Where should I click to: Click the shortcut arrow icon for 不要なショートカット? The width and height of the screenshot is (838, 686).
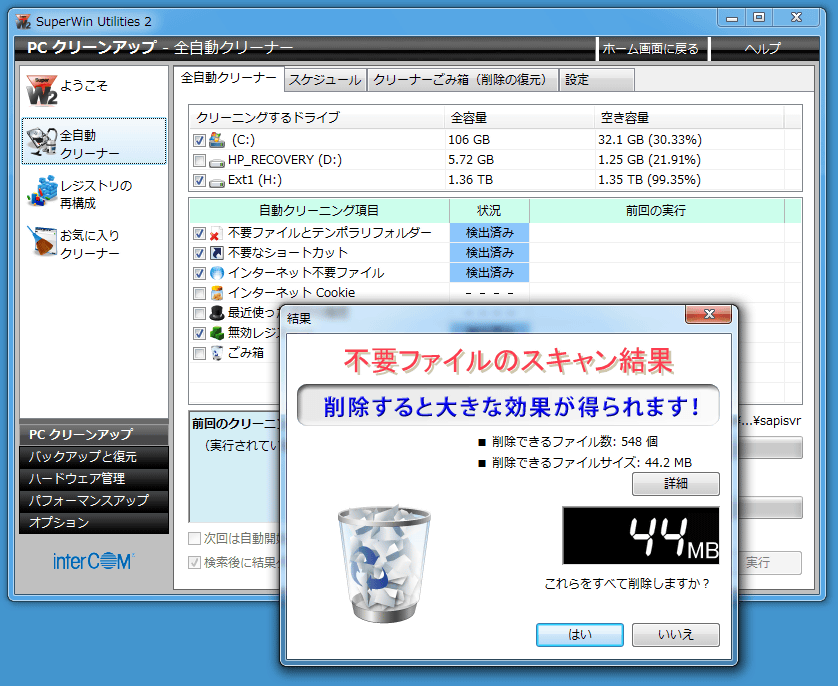pyautogui.click(x=216, y=253)
